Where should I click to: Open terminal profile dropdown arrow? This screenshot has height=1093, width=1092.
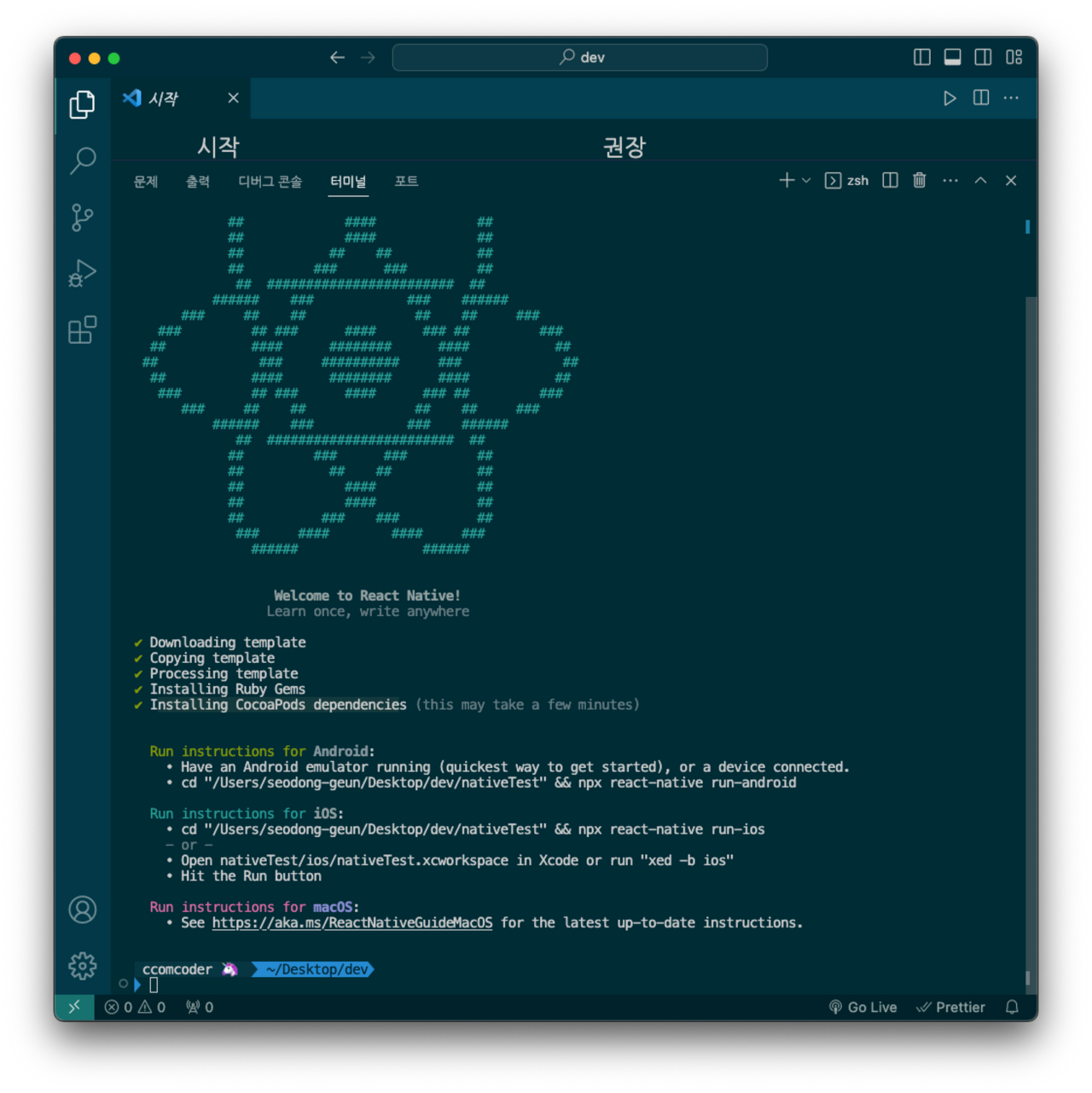click(x=805, y=180)
